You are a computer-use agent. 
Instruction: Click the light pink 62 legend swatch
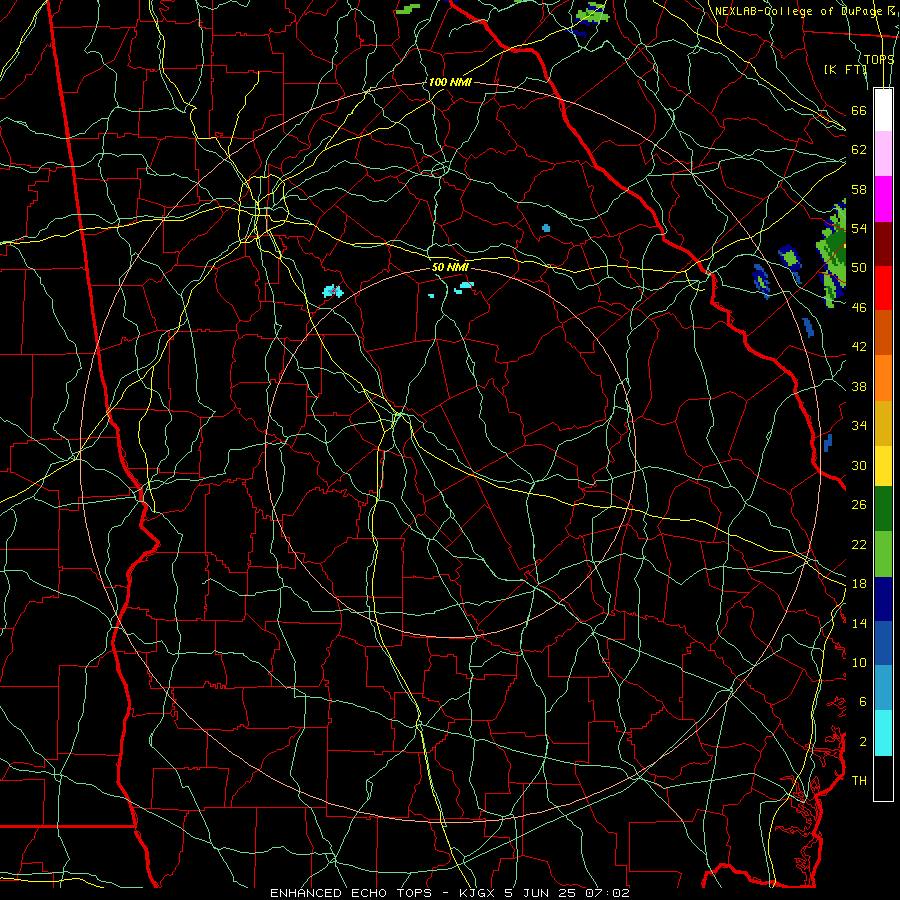tap(883, 154)
